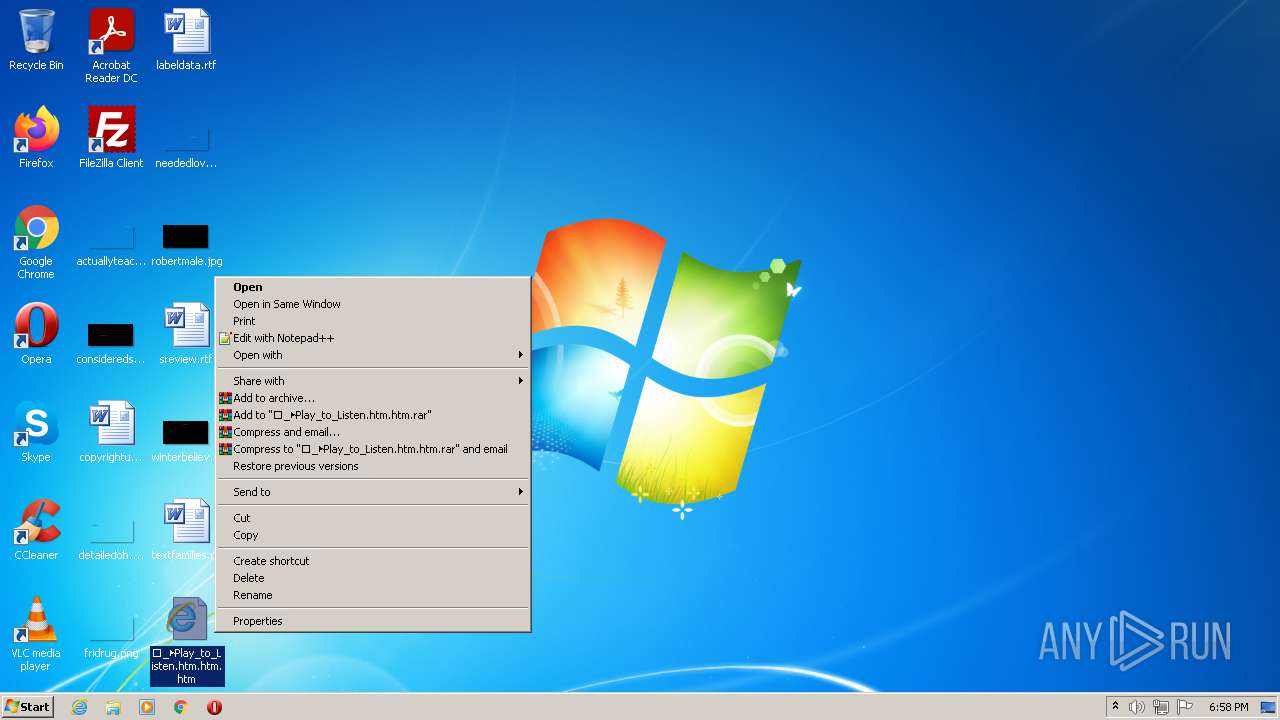Select the winterbeliev... desktop file
Viewport: 1280px width, 720px height.
pyautogui.click(x=186, y=440)
